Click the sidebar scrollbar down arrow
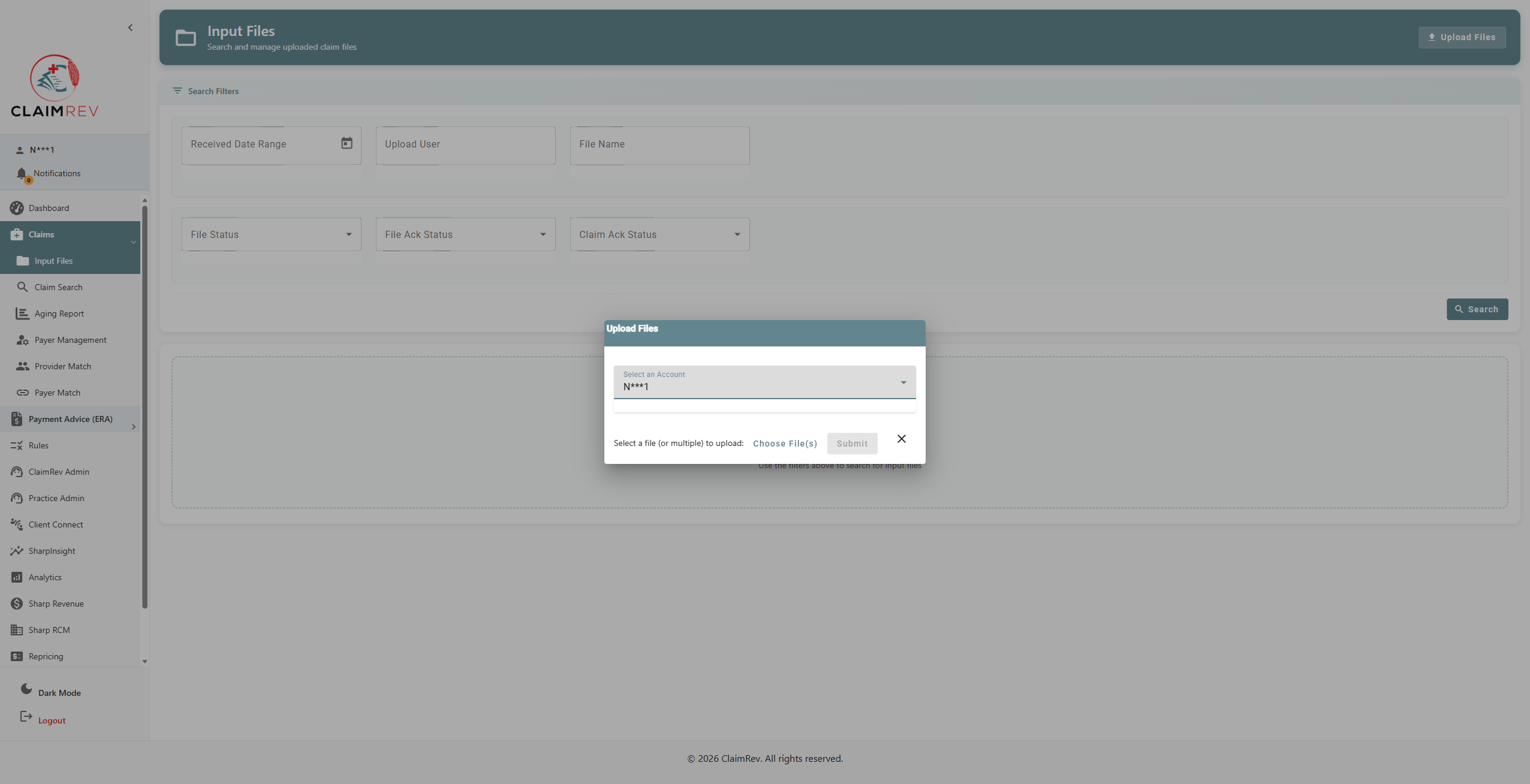Image resolution: width=1530 pixels, height=784 pixels. [144, 662]
